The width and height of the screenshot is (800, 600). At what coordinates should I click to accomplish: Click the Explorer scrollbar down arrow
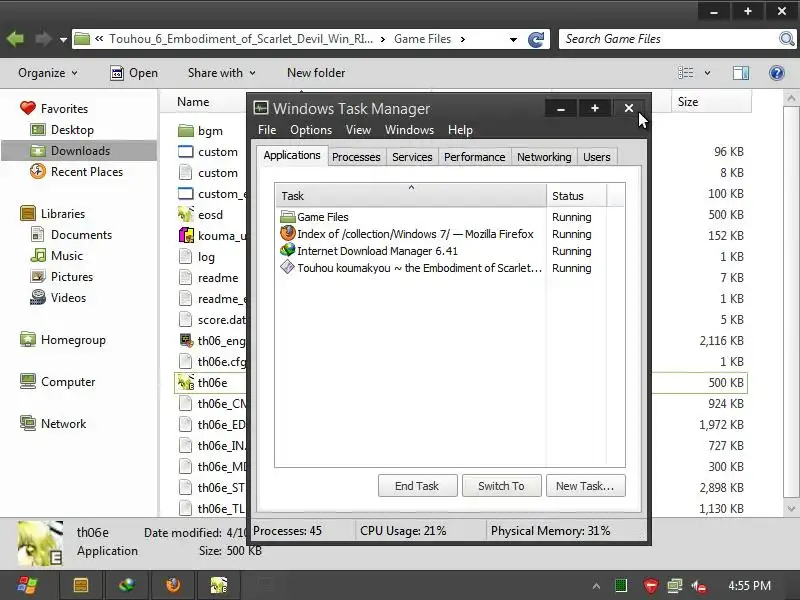tap(791, 509)
